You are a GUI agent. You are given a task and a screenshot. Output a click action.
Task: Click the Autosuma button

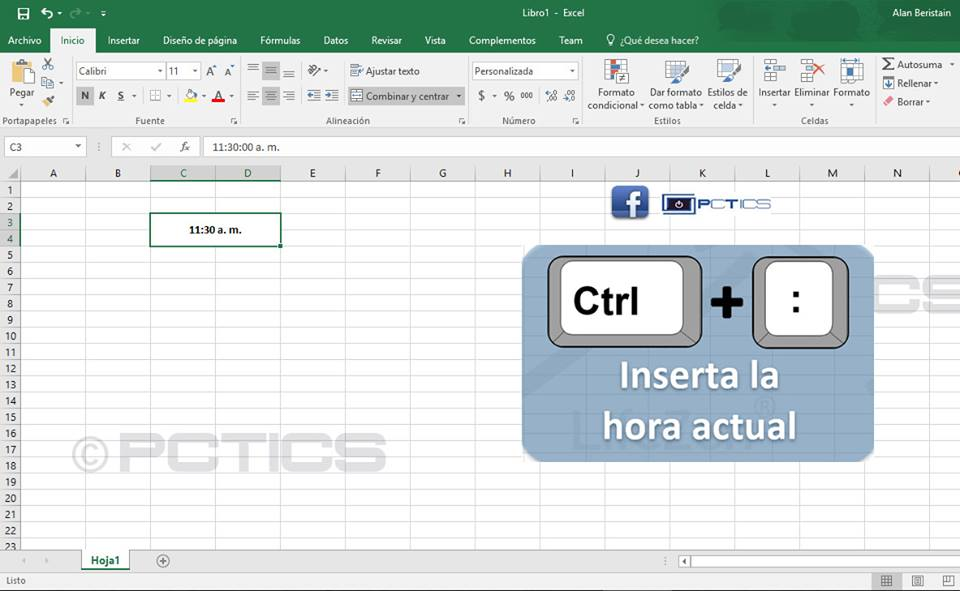[x=912, y=64]
